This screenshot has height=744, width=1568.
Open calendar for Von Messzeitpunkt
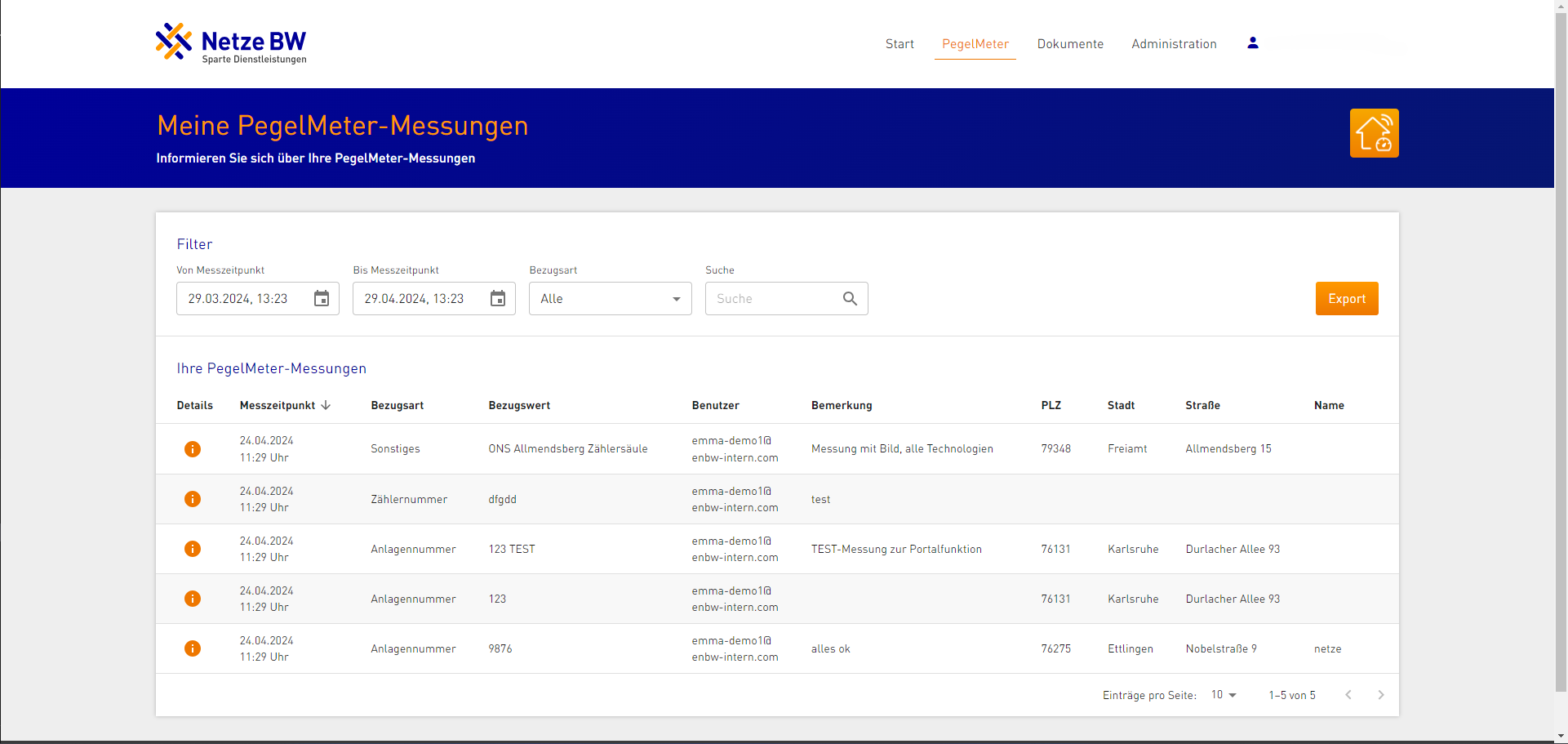click(x=322, y=299)
